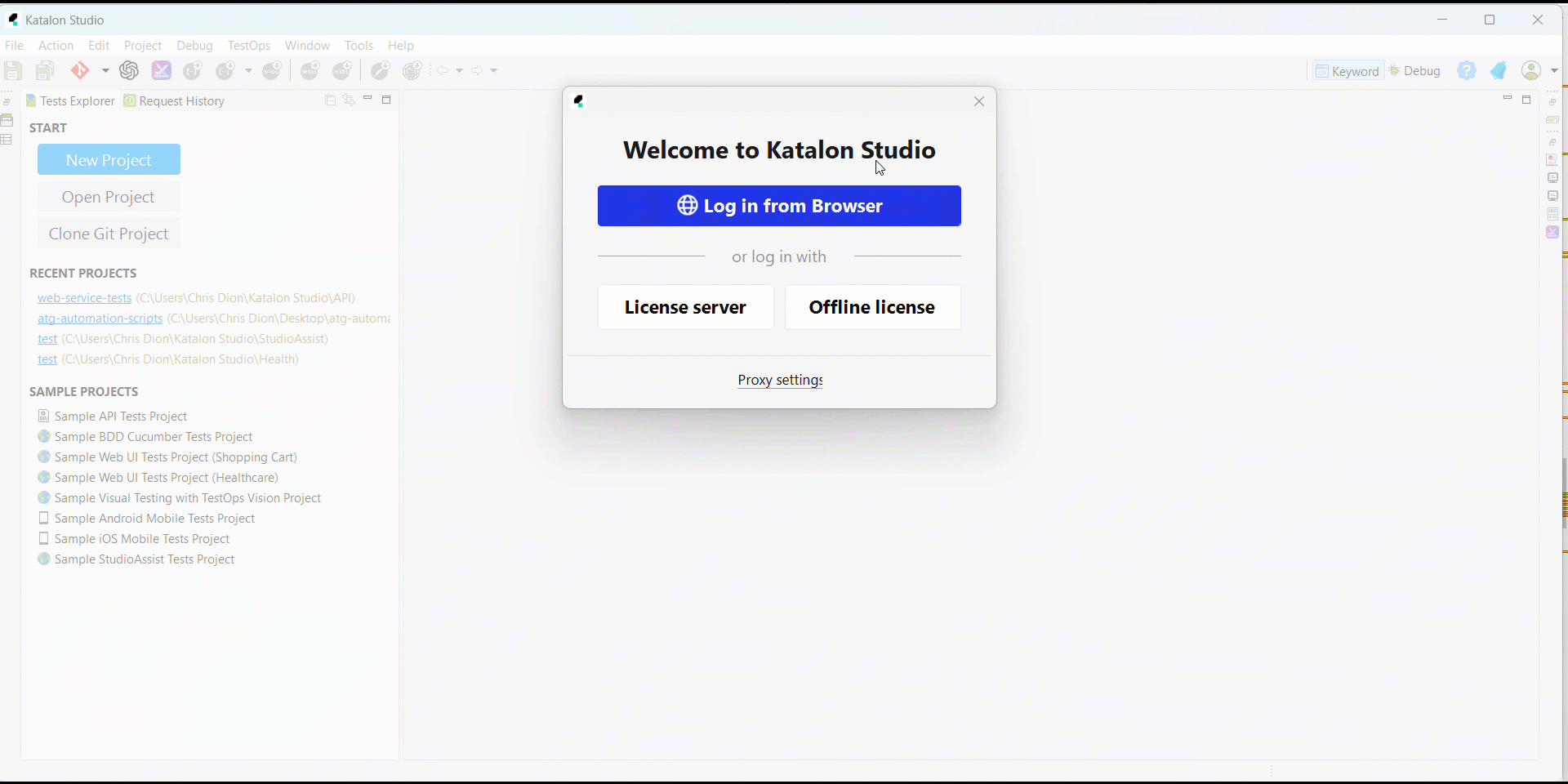This screenshot has height=784, width=1568.
Task: Click the user account avatar icon
Action: click(x=1531, y=71)
